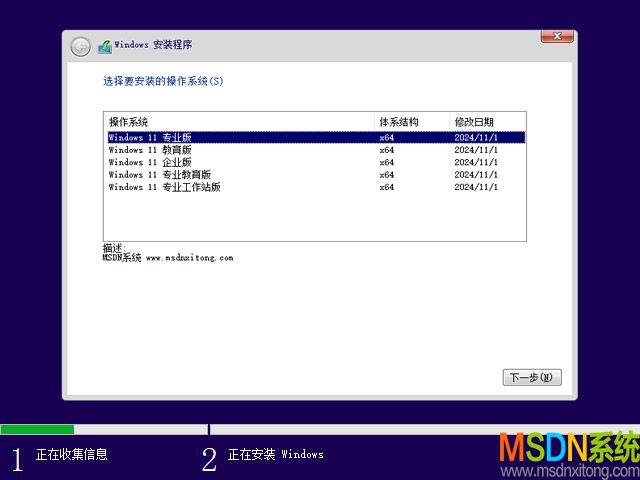Image resolution: width=640 pixels, height=480 pixels.
Task: Click the 体系结构 column header
Action: (x=412, y=122)
